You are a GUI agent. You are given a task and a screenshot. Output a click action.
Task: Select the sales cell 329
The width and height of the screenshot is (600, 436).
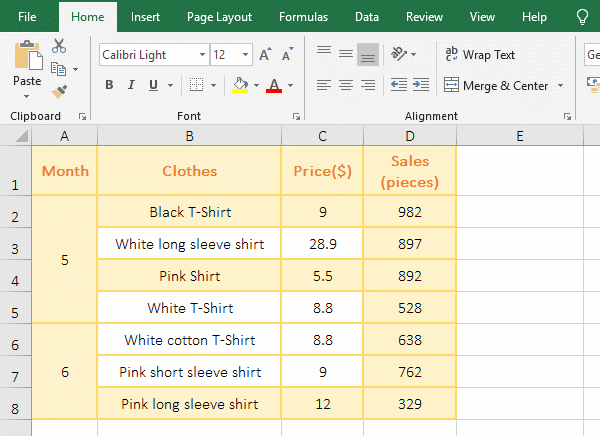[410, 404]
